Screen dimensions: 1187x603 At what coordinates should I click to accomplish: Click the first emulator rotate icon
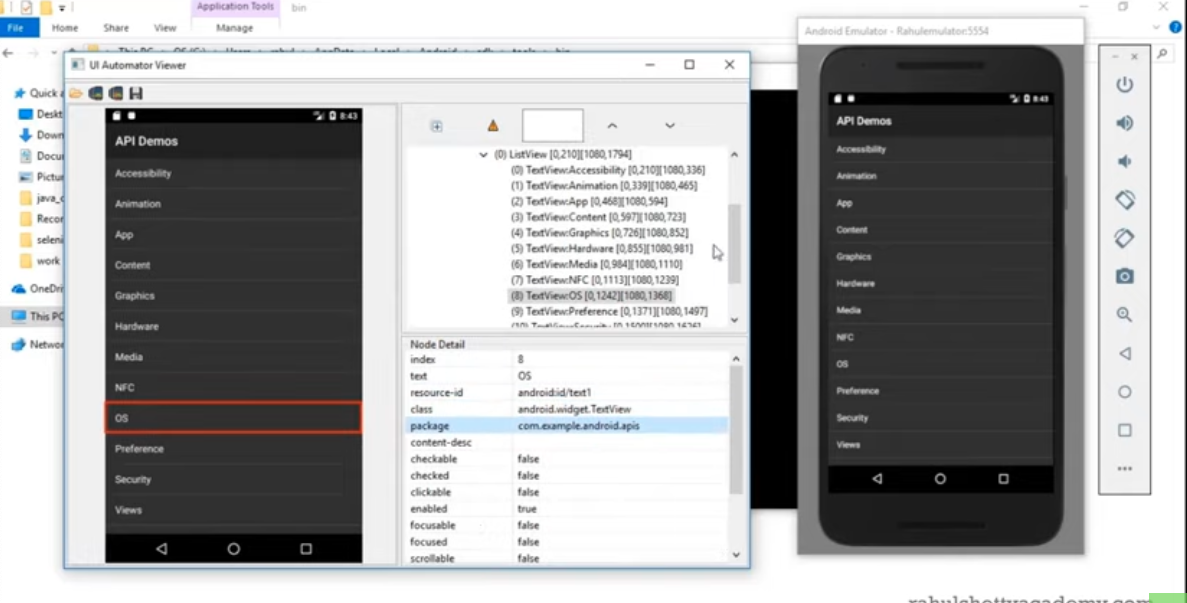point(1124,200)
